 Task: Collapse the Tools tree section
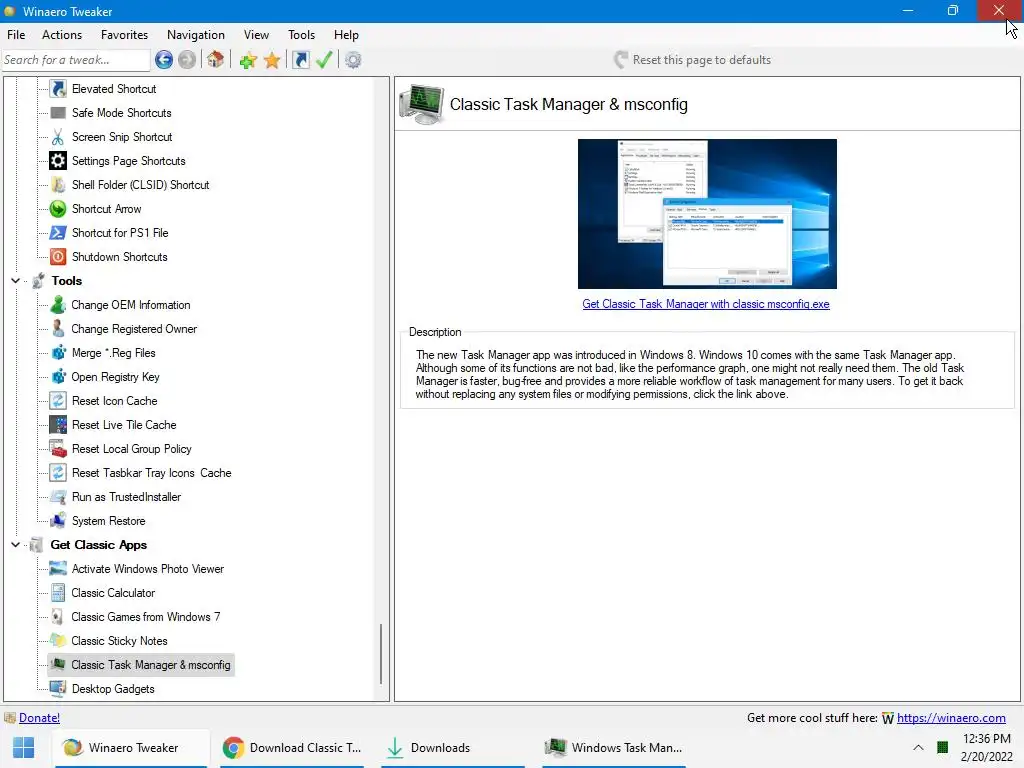pos(15,281)
